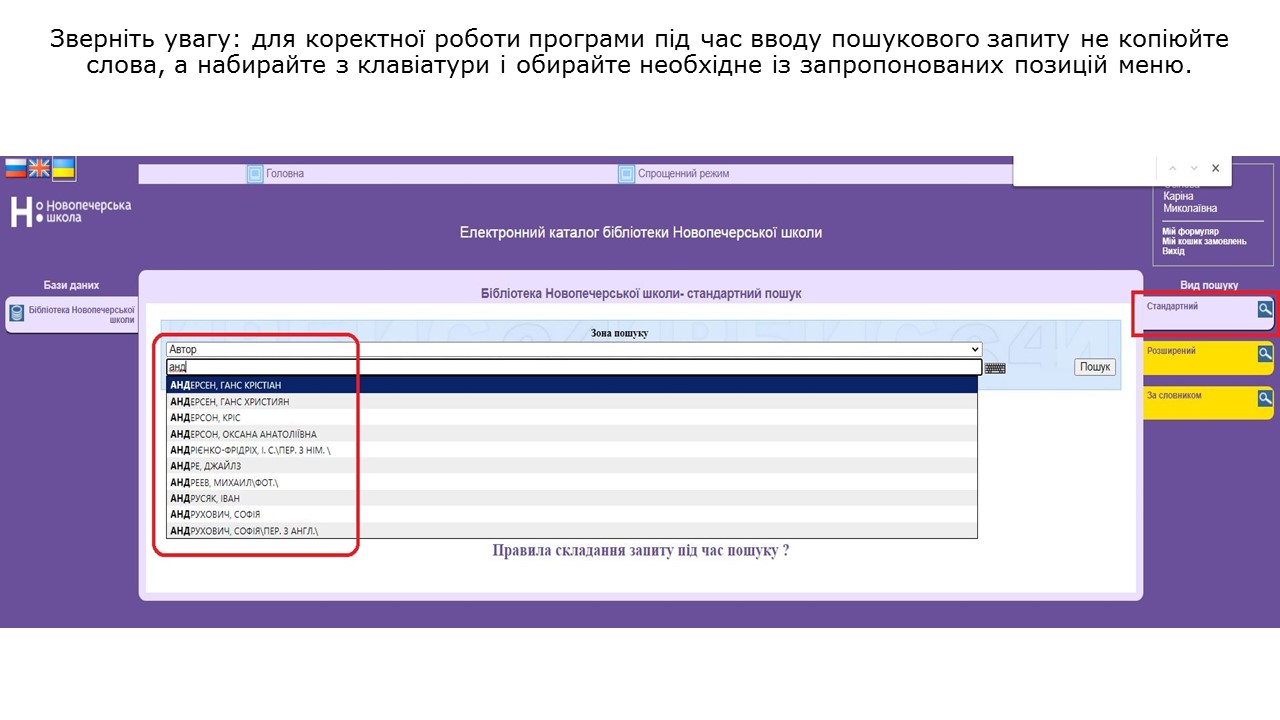Open the Спрощений режим tab
Screen dimensions: 1280x720
685,174
